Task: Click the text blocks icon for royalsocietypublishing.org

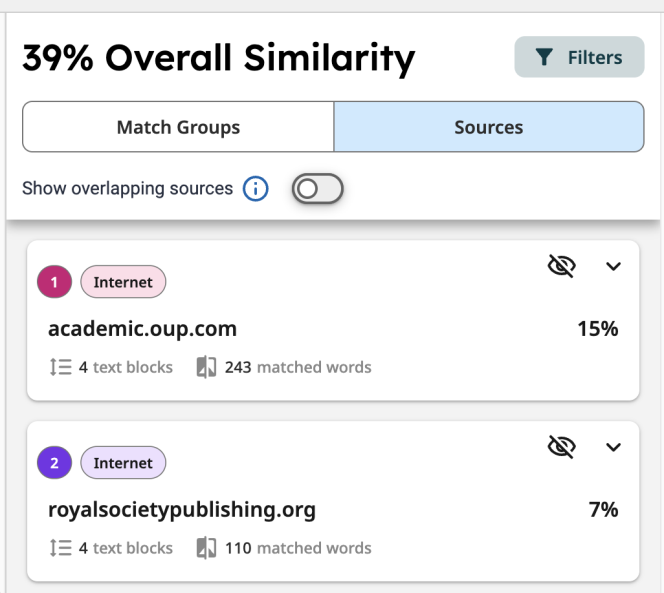Action: pos(60,548)
